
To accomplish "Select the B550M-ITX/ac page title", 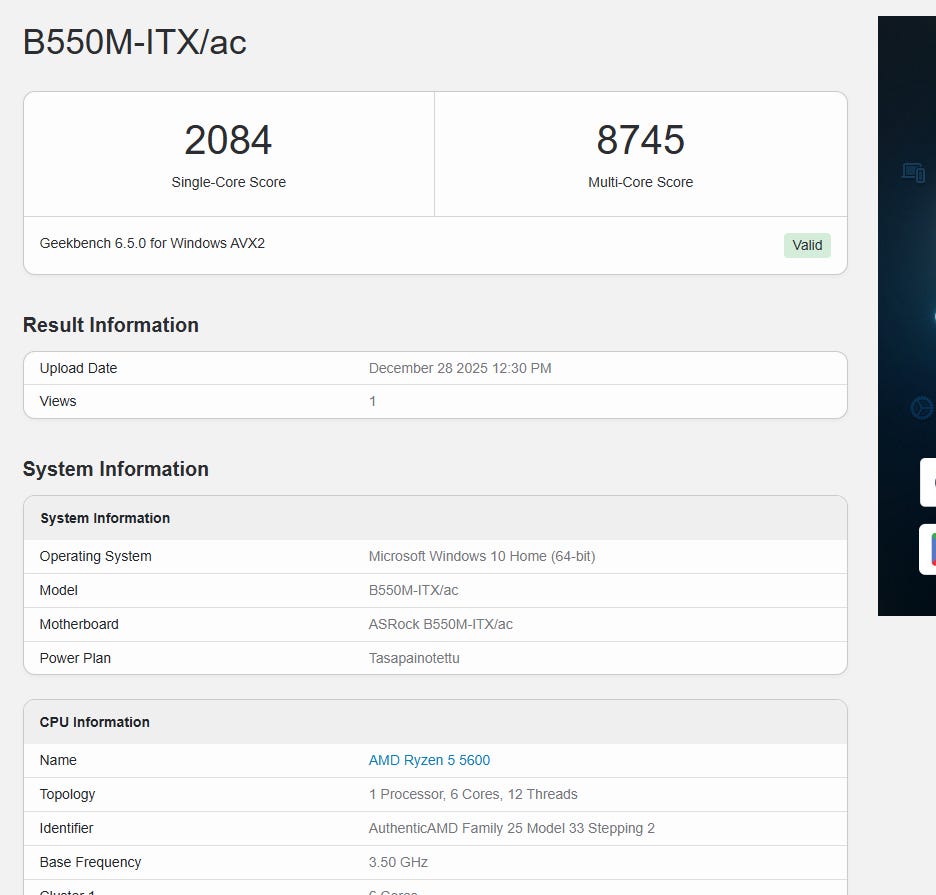I will [x=134, y=42].
